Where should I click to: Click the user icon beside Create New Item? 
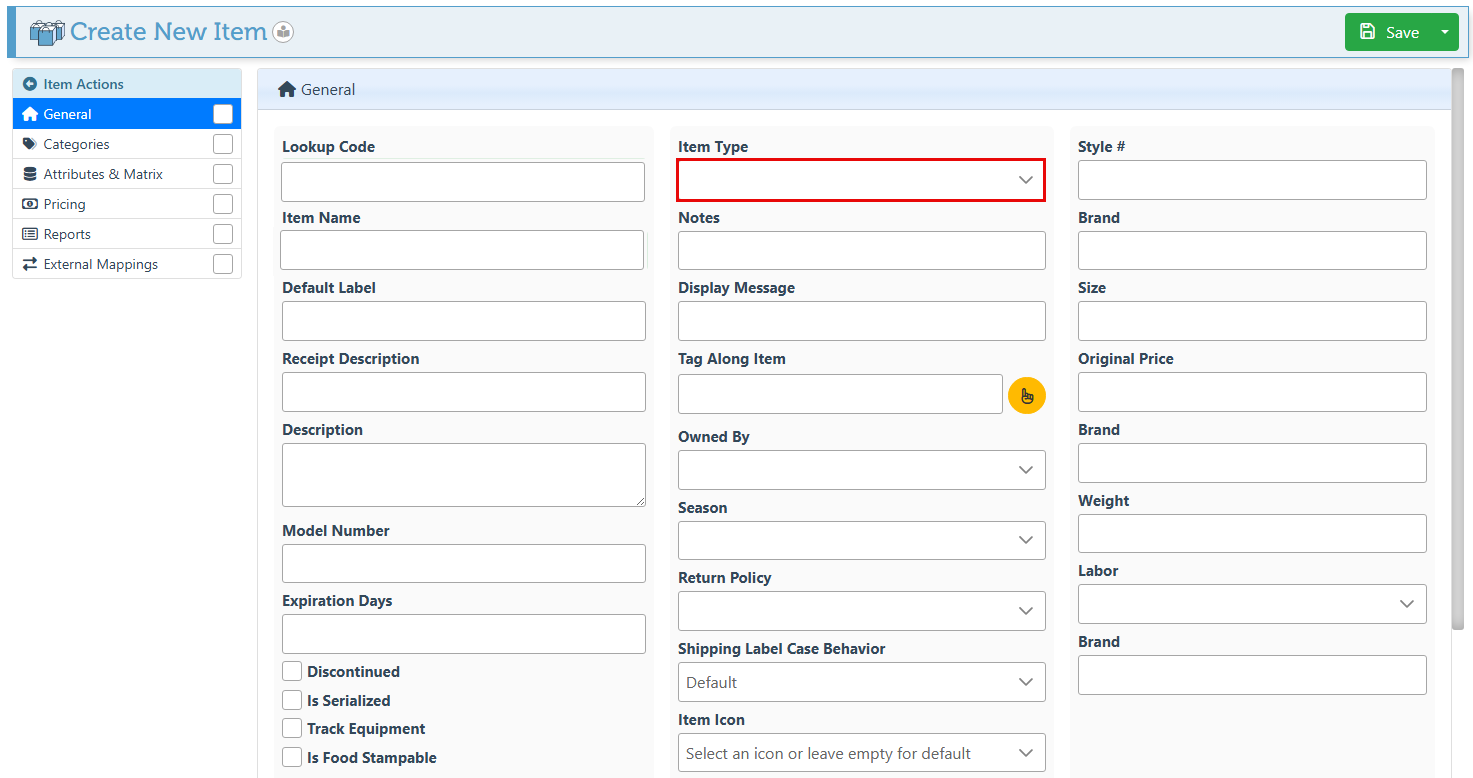point(283,32)
